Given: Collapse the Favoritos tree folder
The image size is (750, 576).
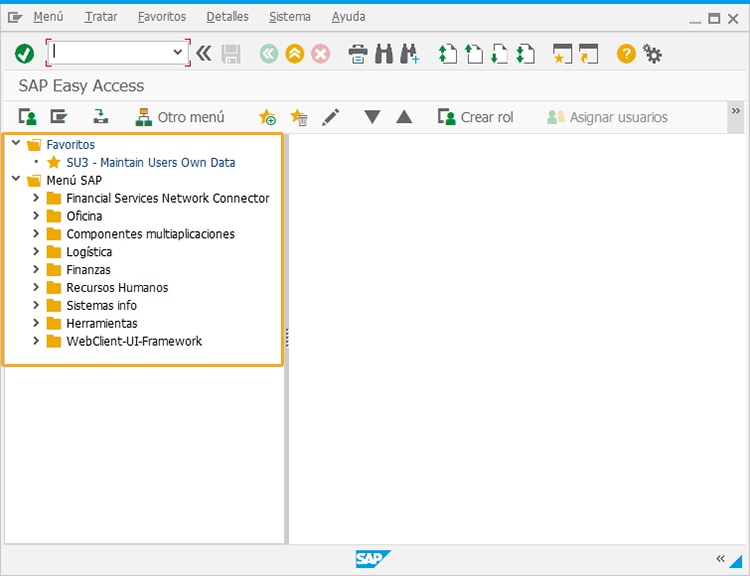Looking at the screenshot, I should (16, 143).
